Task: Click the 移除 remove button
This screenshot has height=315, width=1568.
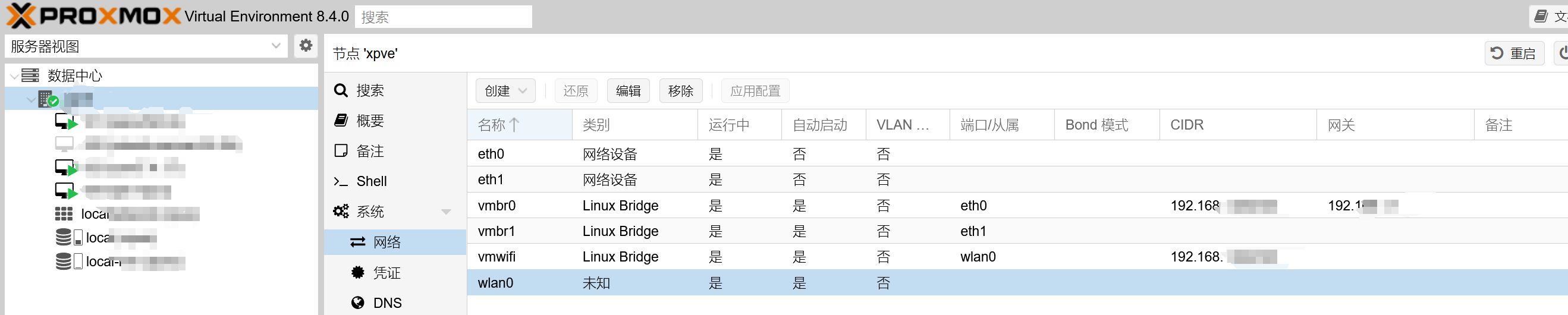Action: tap(680, 91)
